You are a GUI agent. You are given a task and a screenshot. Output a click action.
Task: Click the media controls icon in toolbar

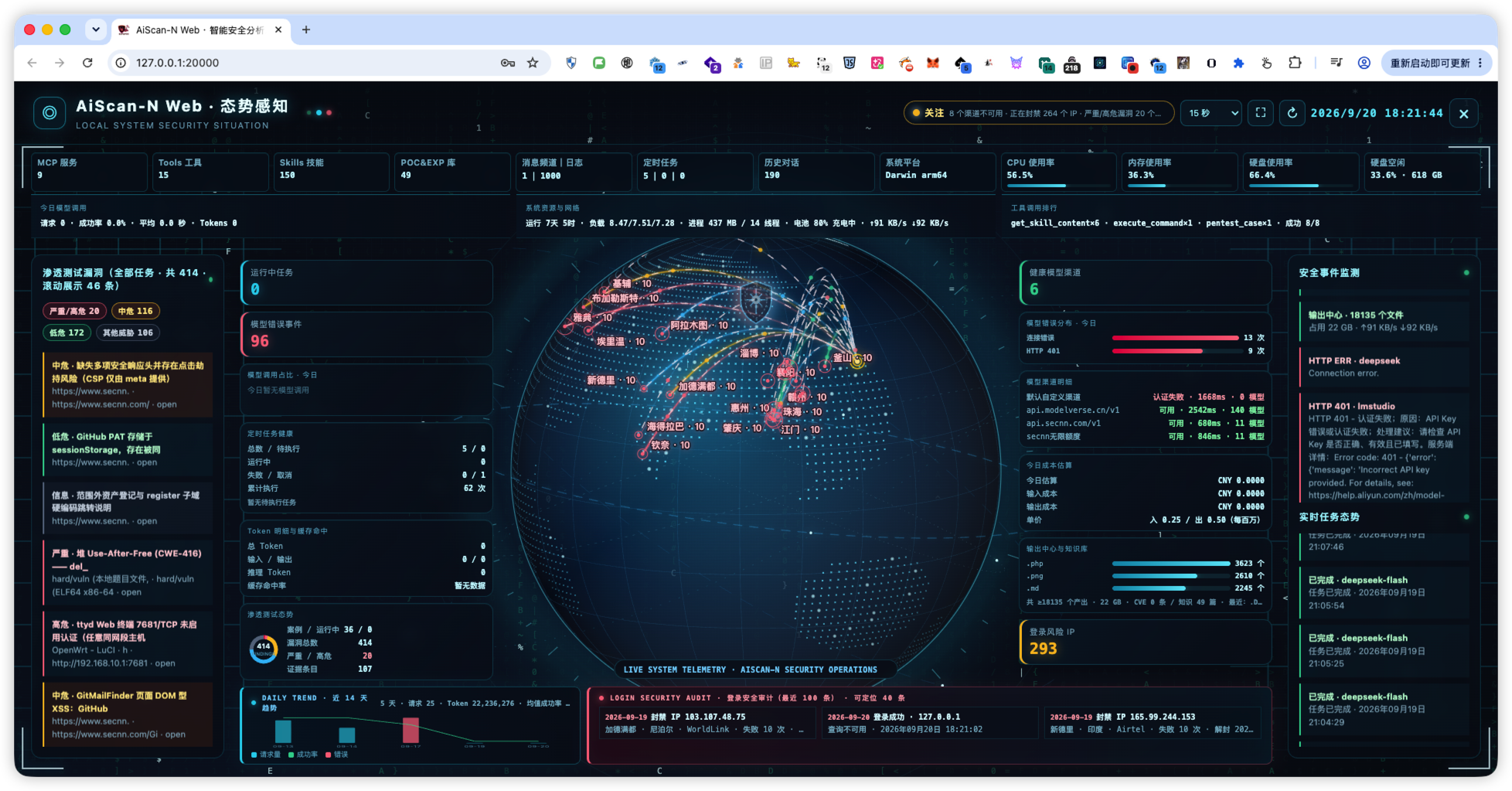(1337, 63)
